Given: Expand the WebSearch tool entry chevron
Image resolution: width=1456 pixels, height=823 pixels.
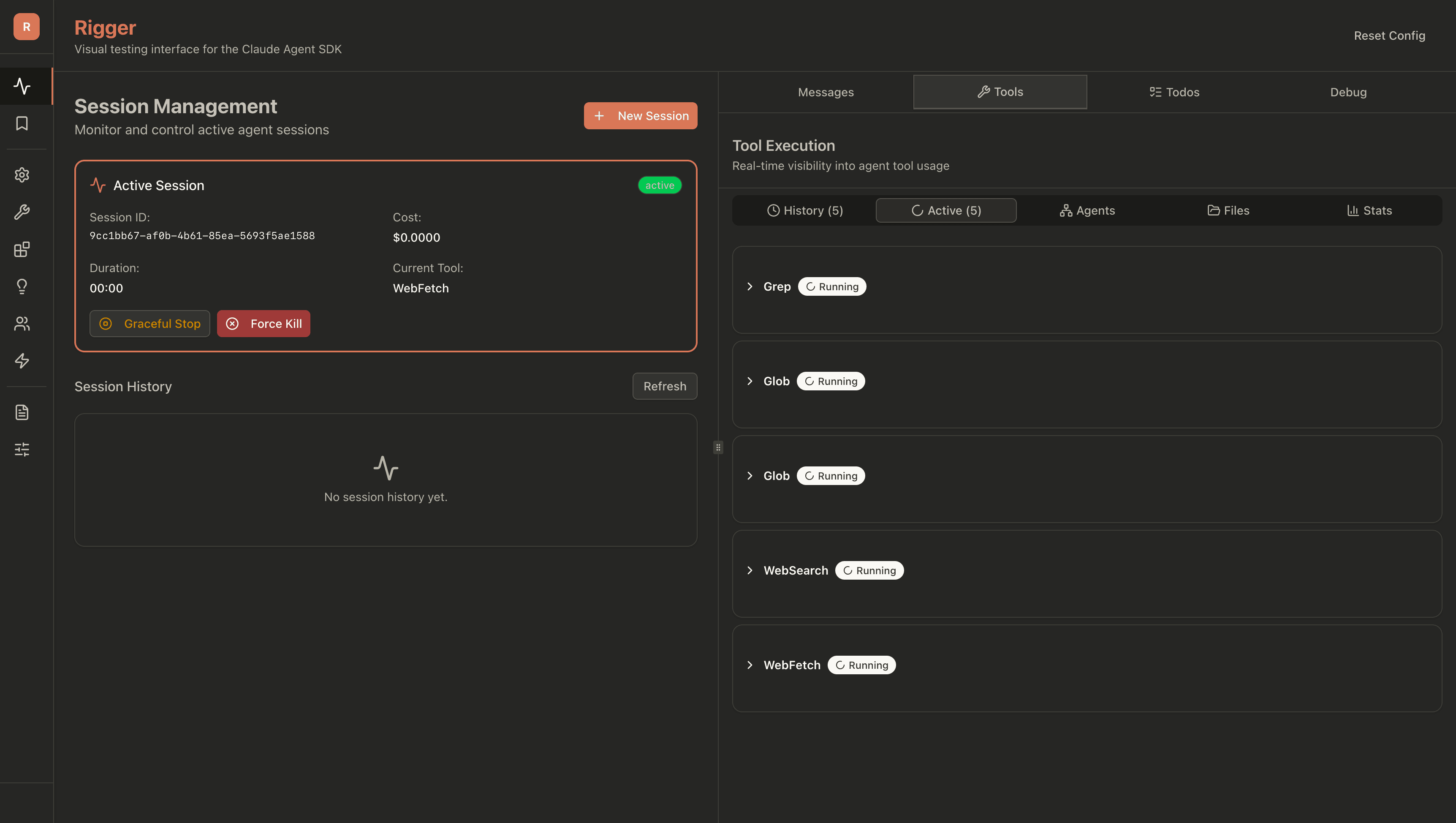Looking at the screenshot, I should click(750, 570).
